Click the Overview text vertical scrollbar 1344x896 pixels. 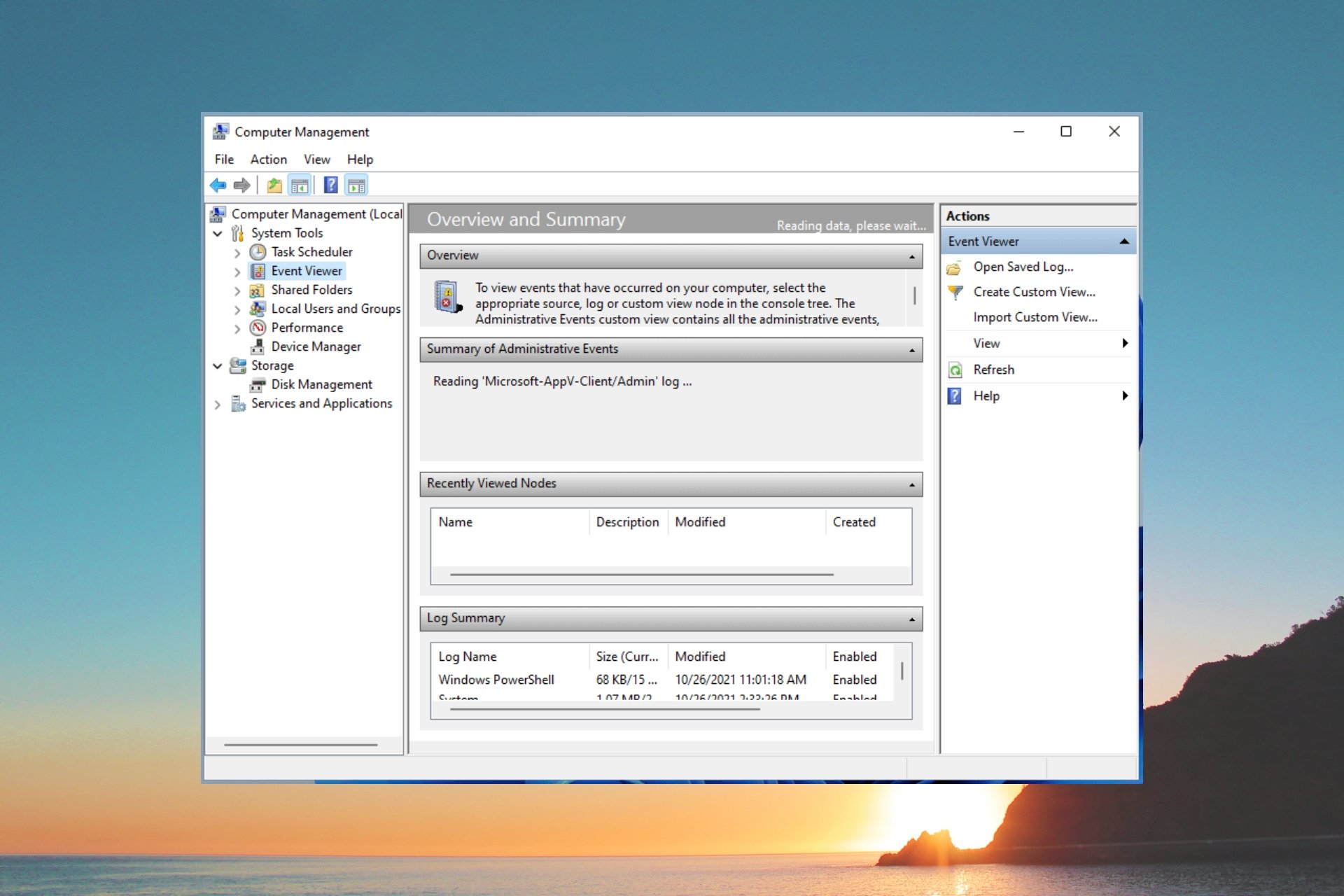coord(915,296)
